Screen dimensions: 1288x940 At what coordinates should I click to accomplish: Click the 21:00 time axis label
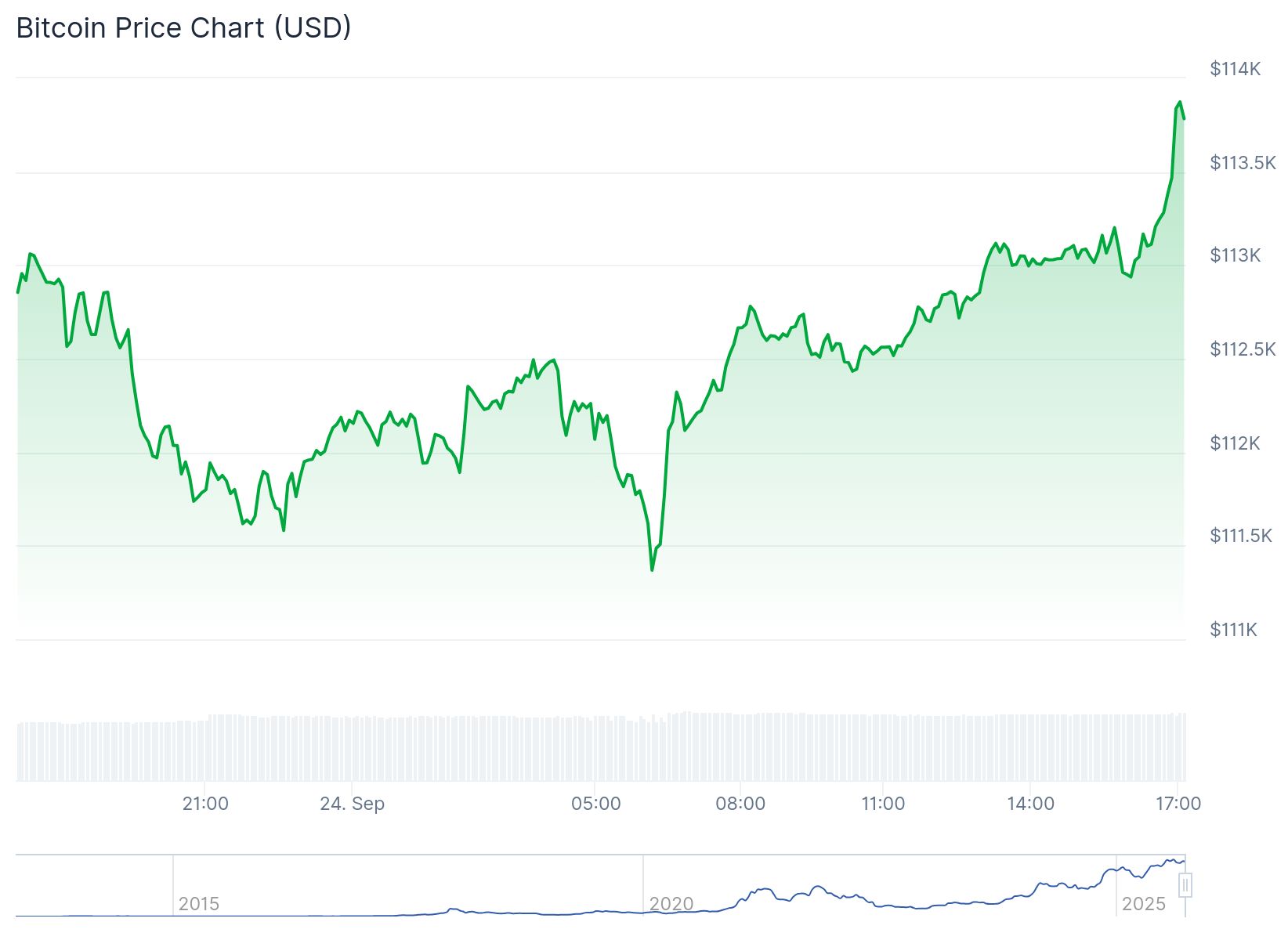point(205,804)
